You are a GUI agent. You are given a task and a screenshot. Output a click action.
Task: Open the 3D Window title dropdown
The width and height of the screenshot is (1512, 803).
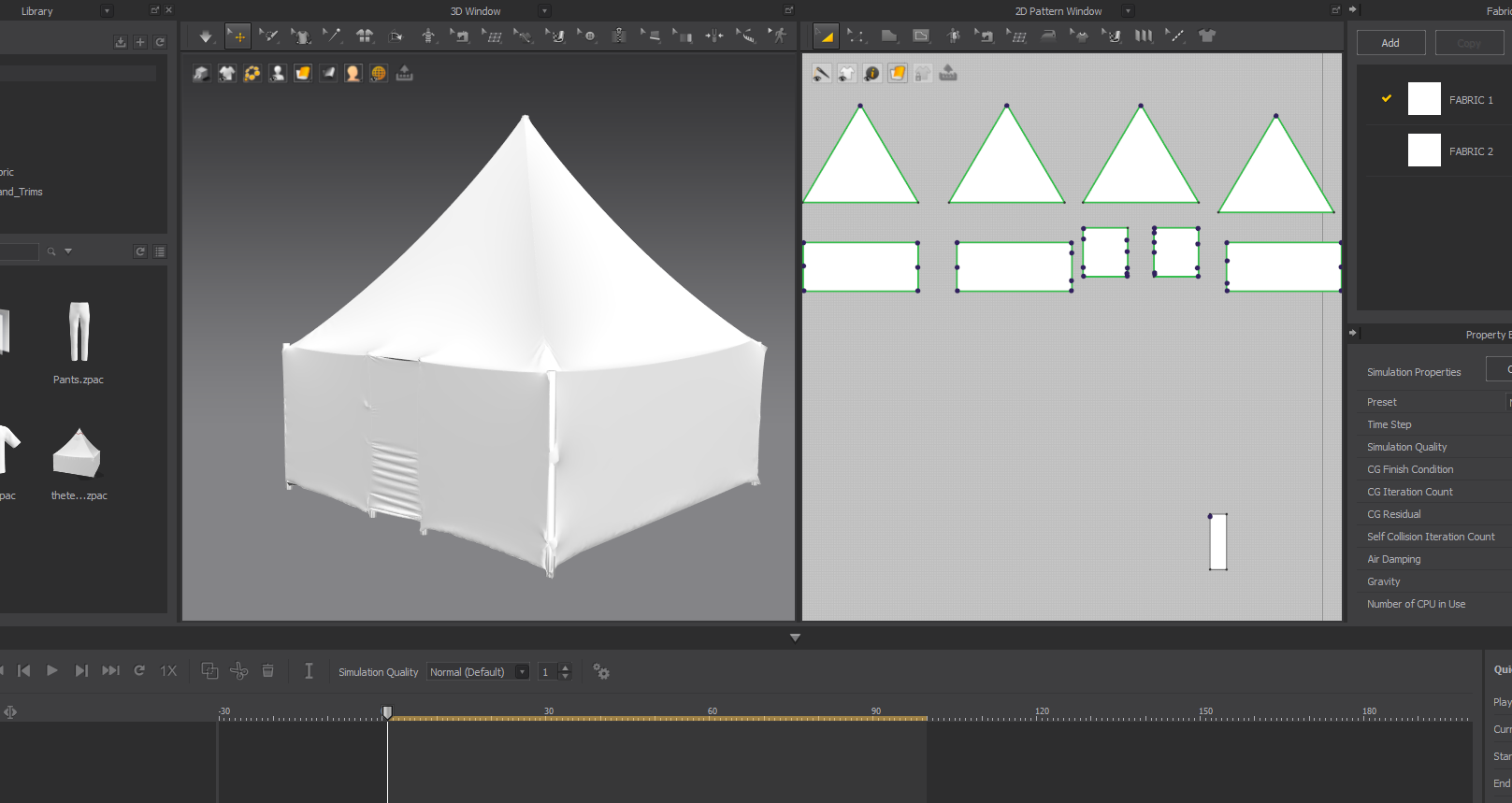[x=545, y=11]
